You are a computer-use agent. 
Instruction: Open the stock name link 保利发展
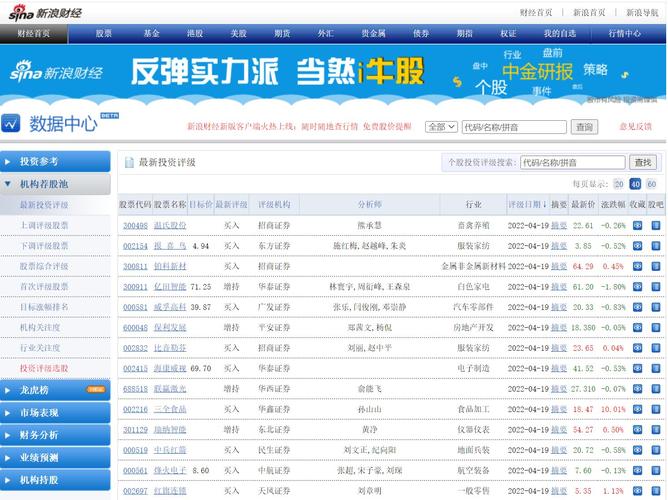(x=170, y=328)
